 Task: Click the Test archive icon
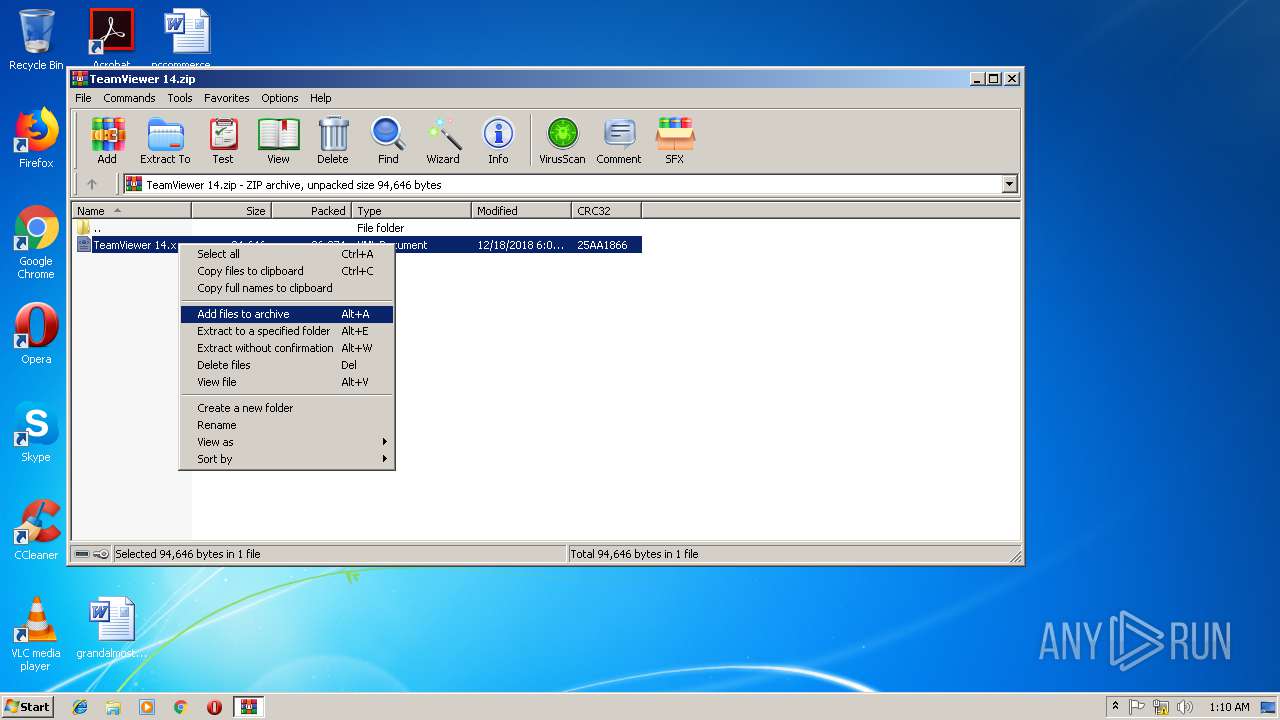[223, 140]
